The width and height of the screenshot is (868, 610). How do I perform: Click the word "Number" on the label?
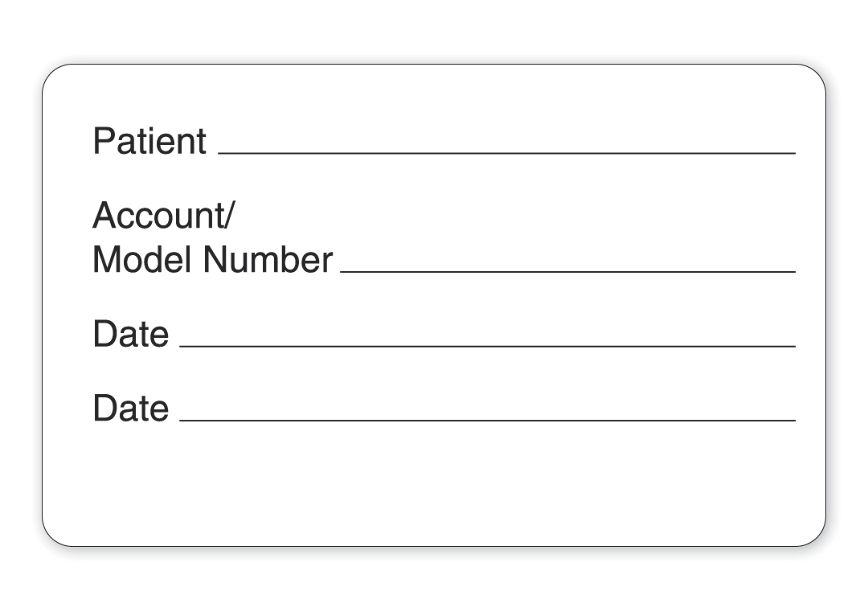[x=267, y=260]
